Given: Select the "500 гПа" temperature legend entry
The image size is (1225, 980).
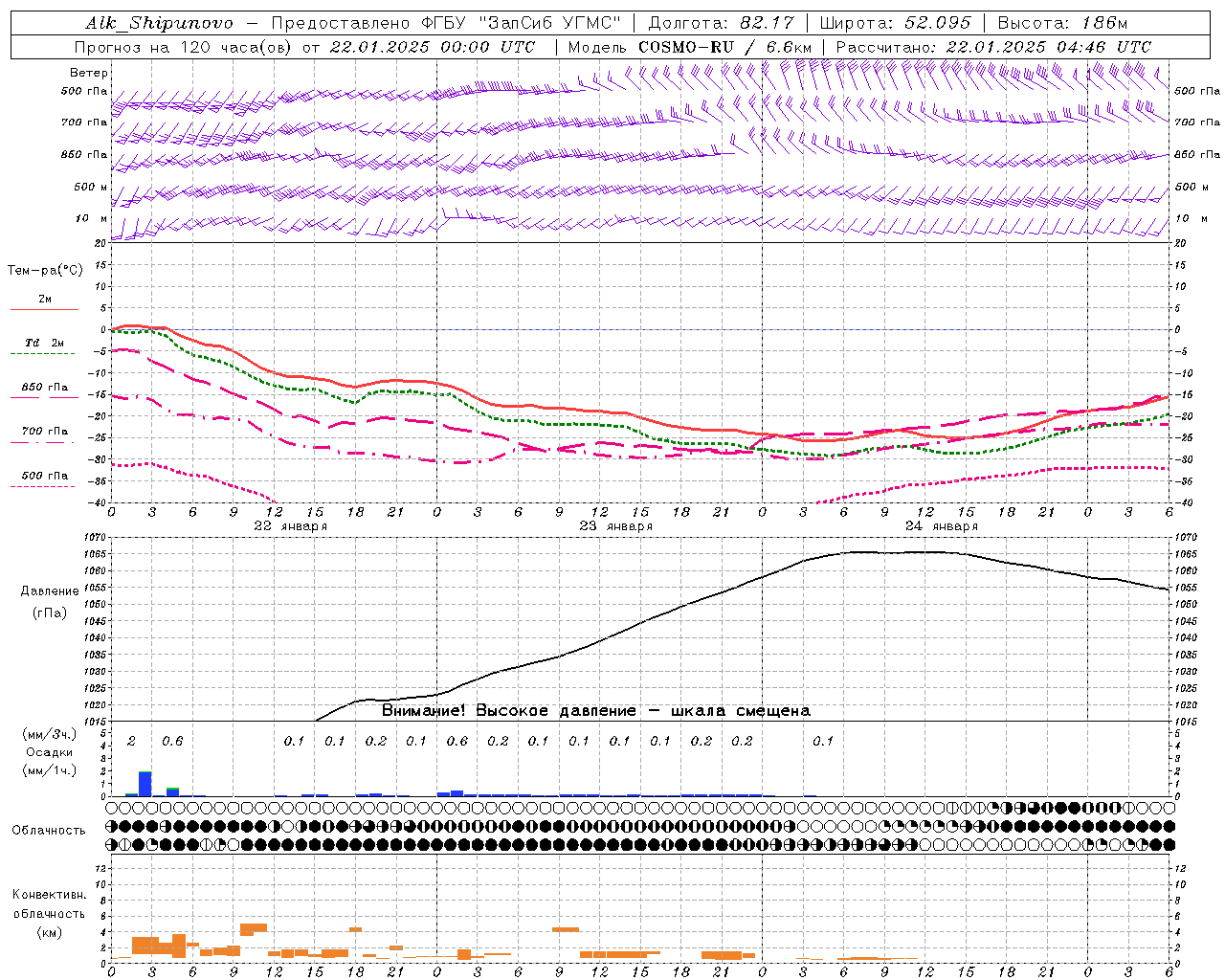Looking at the screenshot, I should point(45,476).
